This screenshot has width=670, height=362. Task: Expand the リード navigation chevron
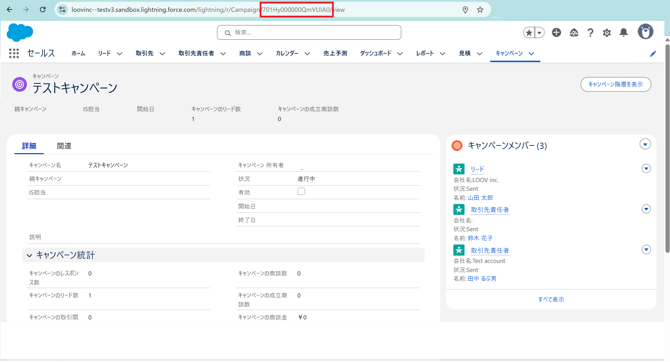pyautogui.click(x=120, y=53)
